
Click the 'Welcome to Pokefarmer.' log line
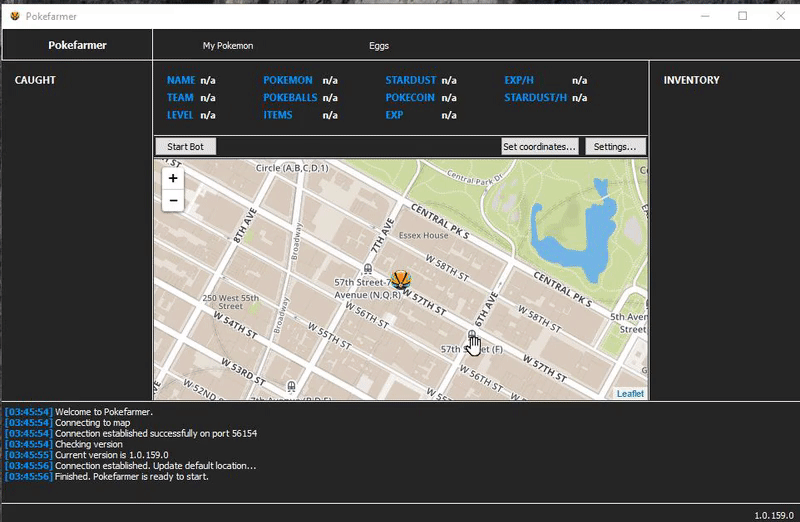[x=79, y=412]
